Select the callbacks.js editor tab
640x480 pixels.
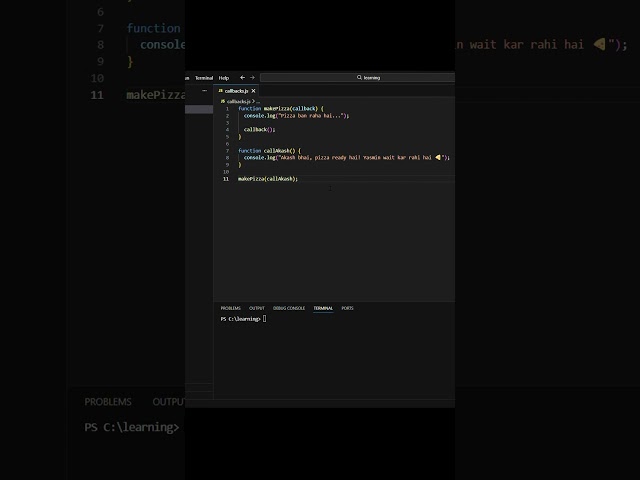pyautogui.click(x=236, y=91)
